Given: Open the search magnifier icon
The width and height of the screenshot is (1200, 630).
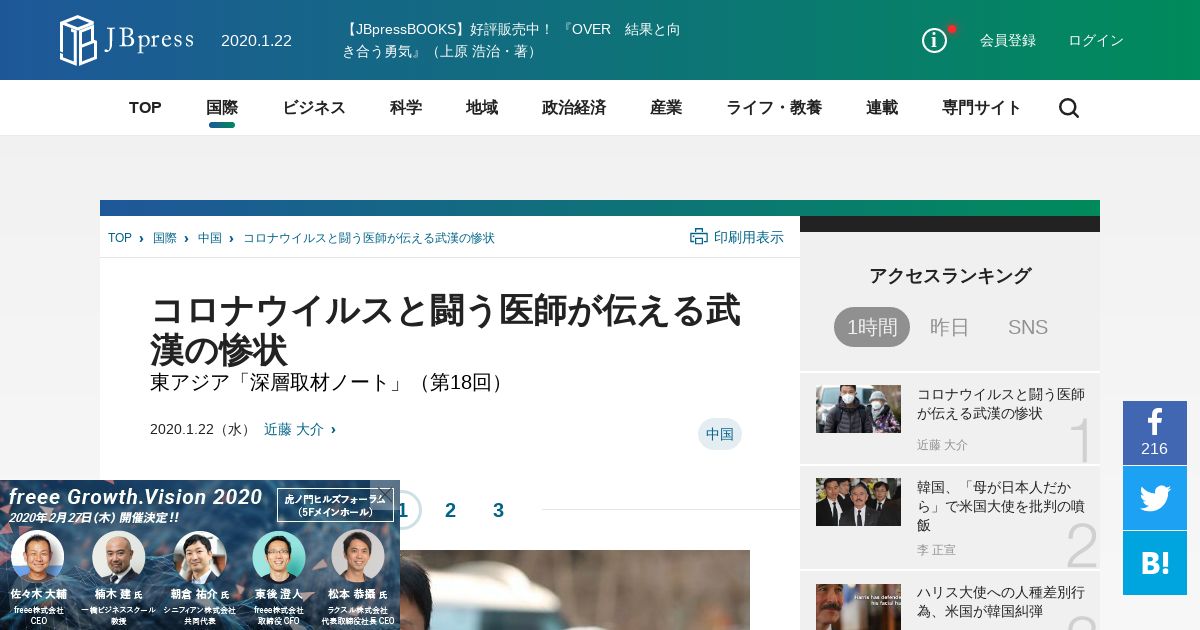Looking at the screenshot, I should [x=1068, y=108].
